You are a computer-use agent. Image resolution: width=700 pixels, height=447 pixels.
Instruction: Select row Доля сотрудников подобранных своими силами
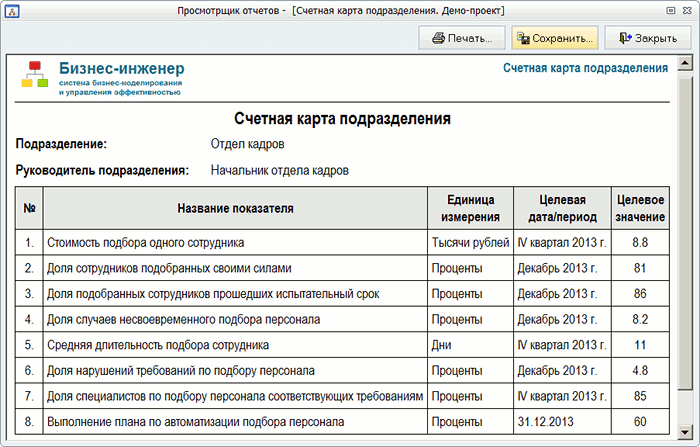click(x=342, y=268)
